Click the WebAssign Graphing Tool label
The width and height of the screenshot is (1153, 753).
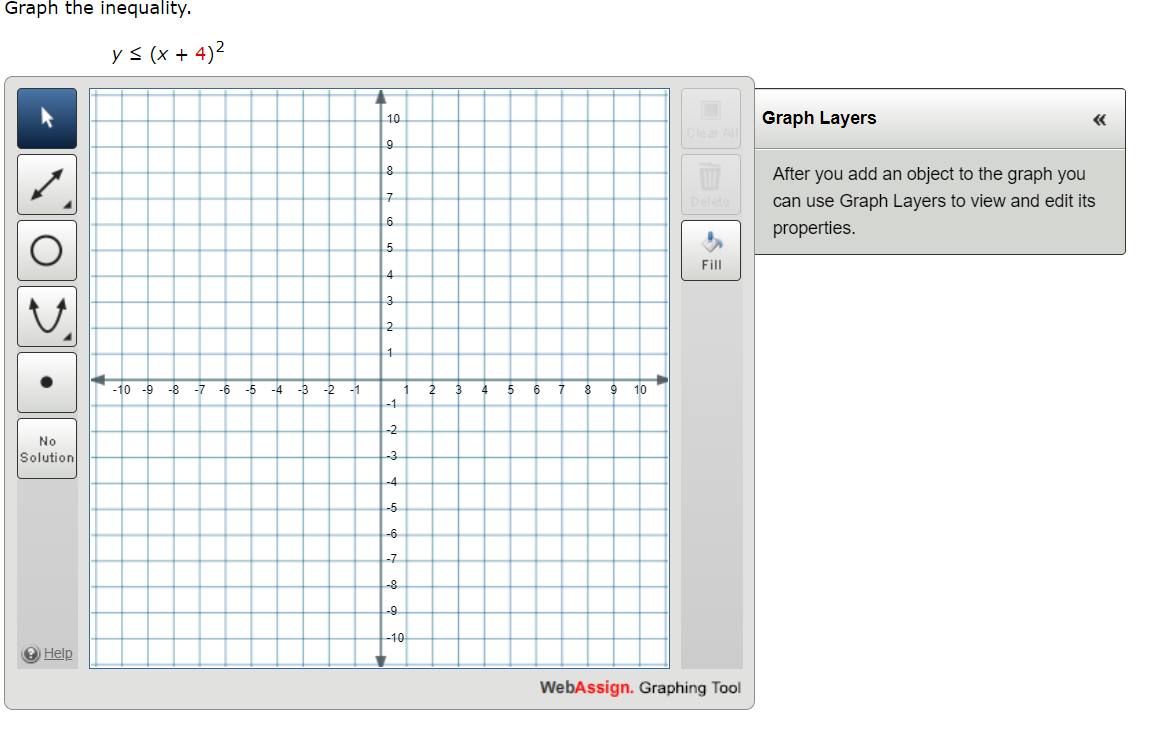(x=639, y=688)
